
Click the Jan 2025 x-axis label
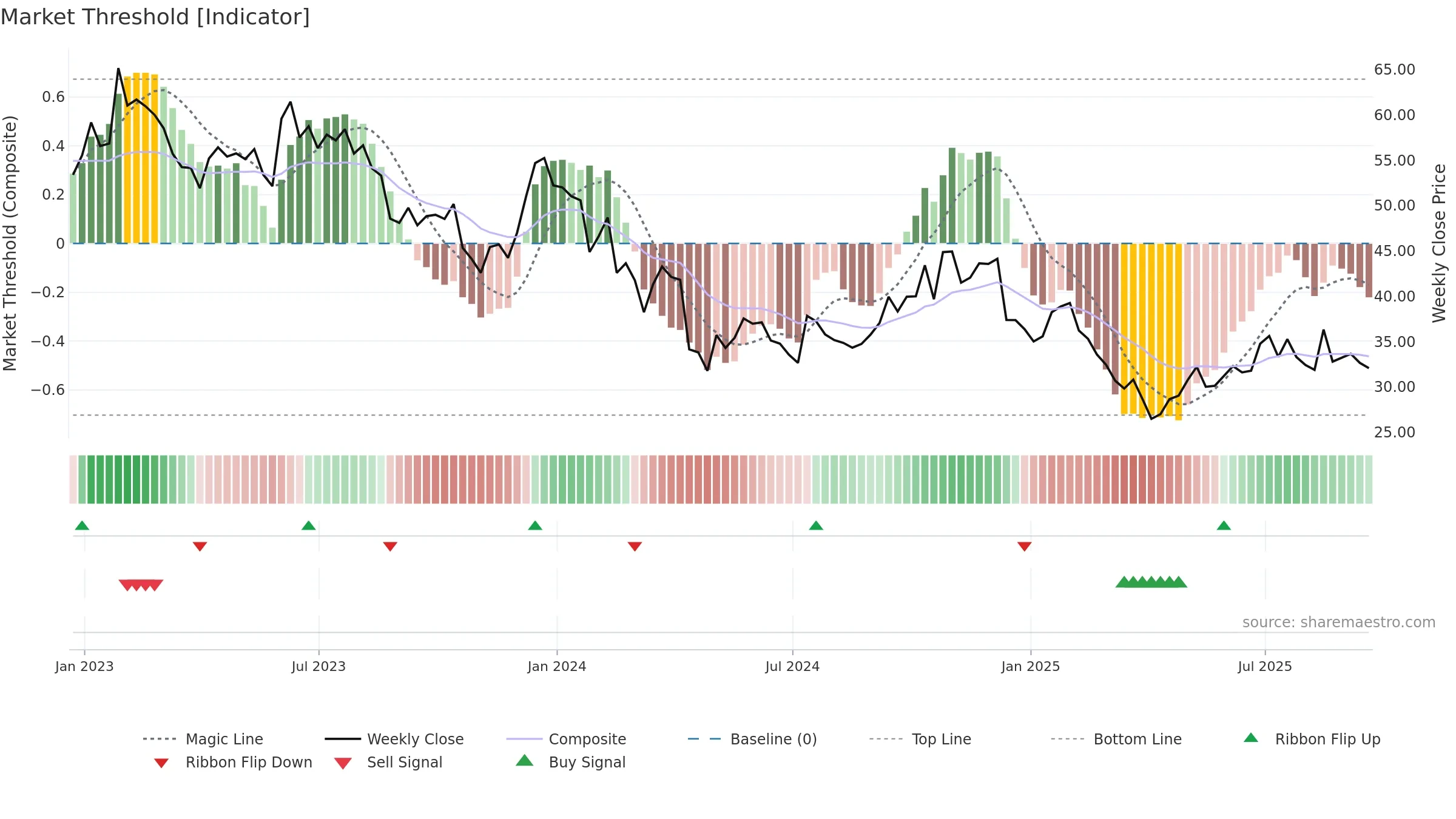1031,666
